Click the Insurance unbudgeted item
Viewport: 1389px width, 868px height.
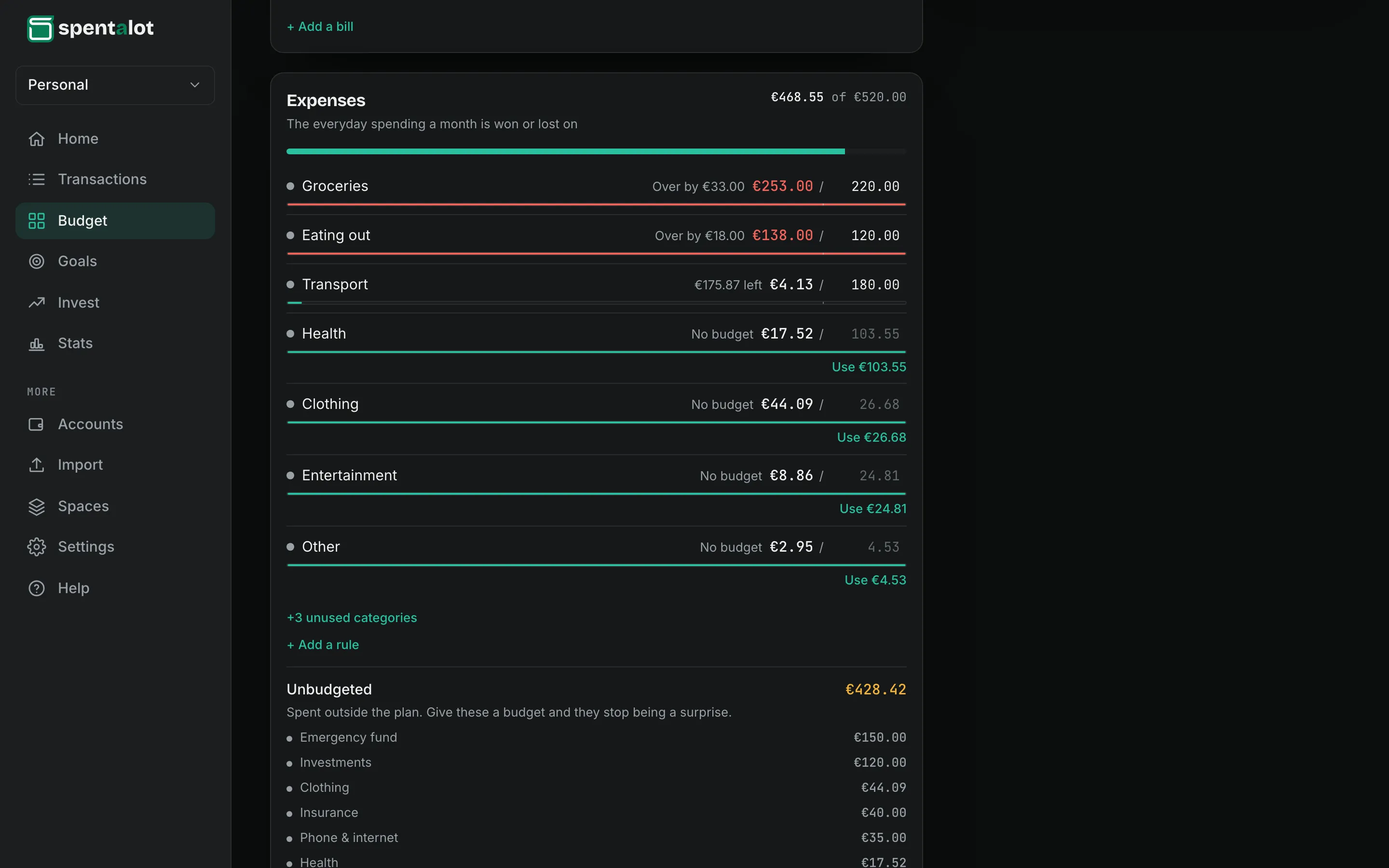(x=596, y=813)
